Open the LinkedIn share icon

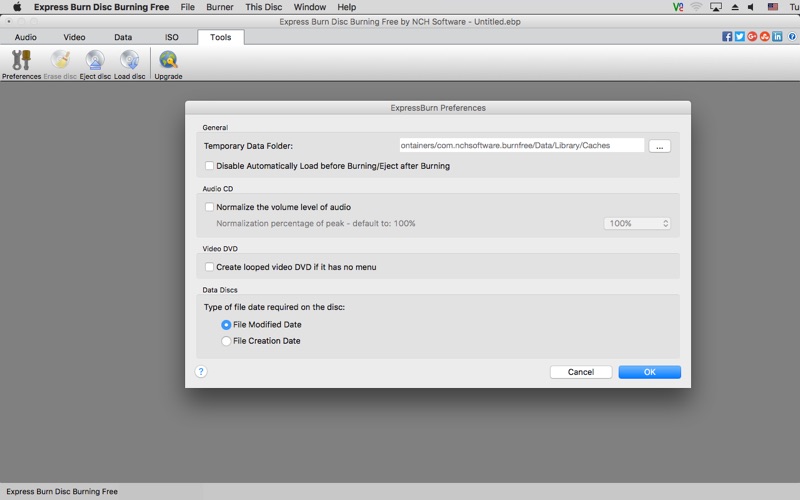(777, 36)
